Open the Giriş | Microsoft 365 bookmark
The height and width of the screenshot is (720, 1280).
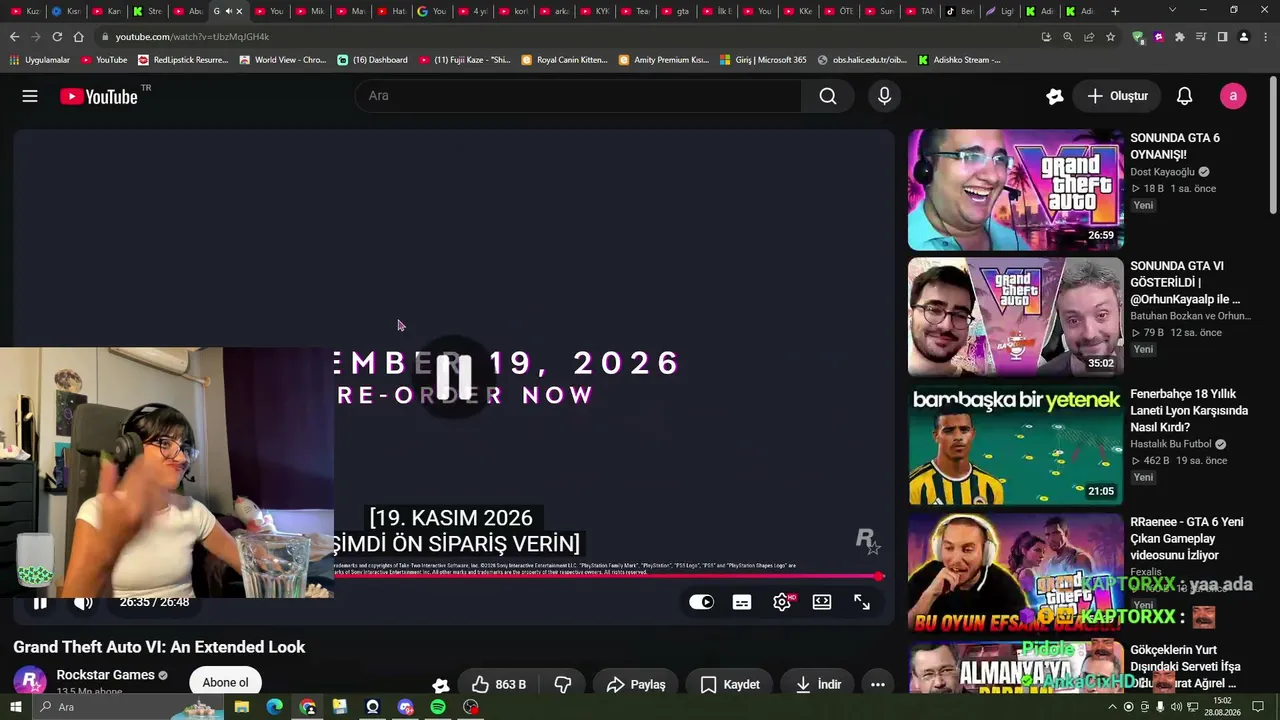[x=763, y=60]
